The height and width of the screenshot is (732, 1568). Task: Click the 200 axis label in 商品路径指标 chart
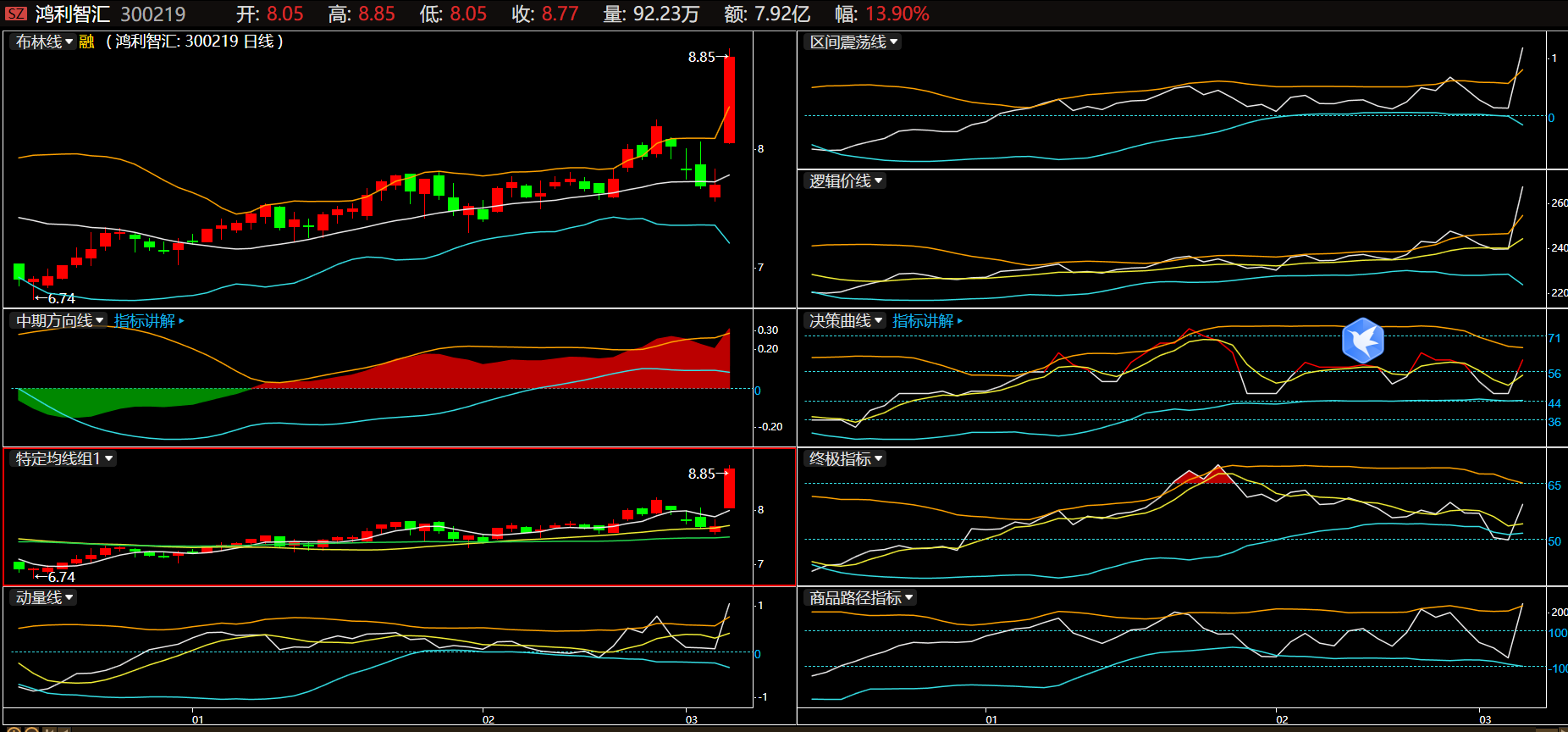[1559, 612]
